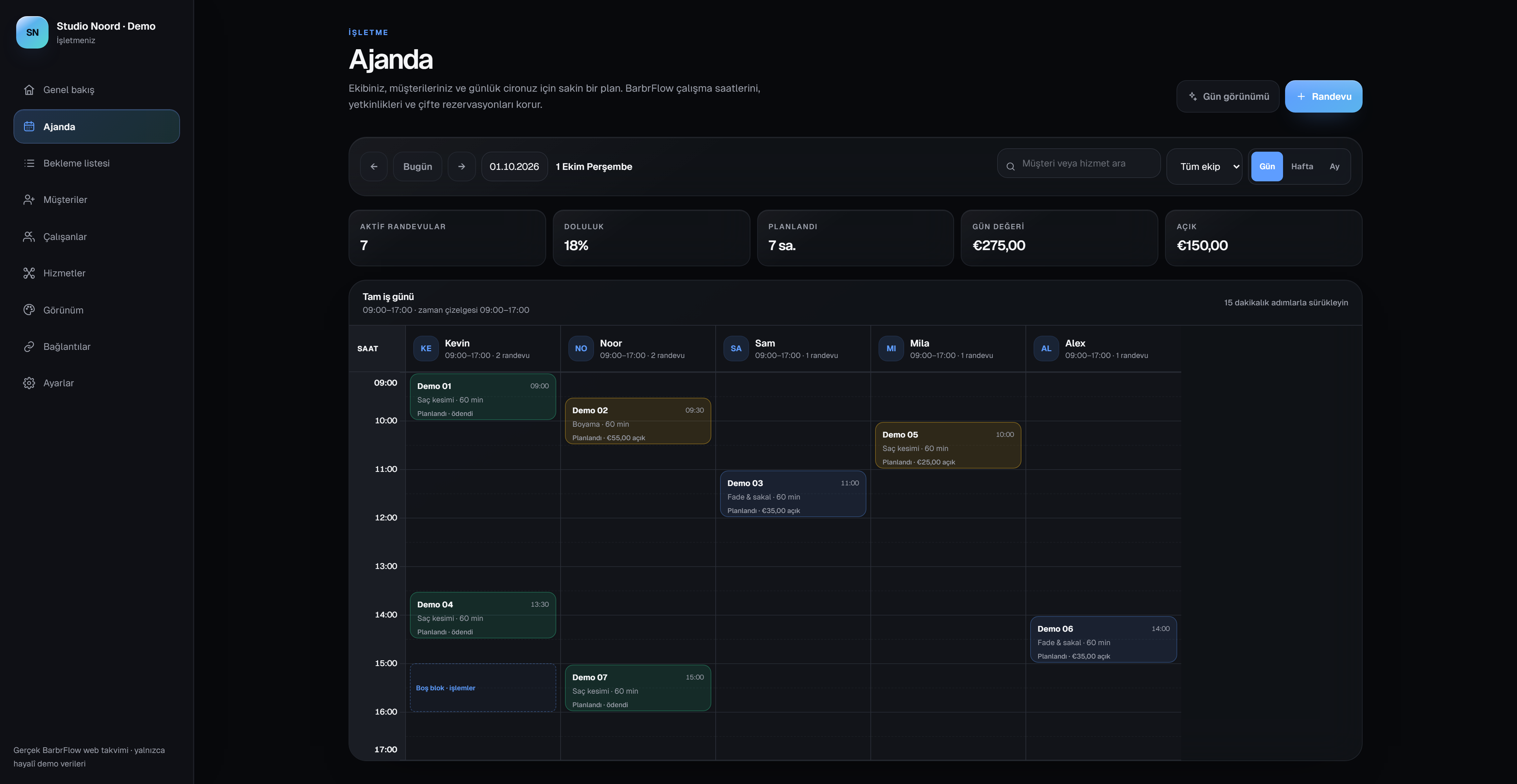This screenshot has height=784, width=1517.
Task: Click the SN studio logo avatar
Action: pyautogui.click(x=32, y=32)
